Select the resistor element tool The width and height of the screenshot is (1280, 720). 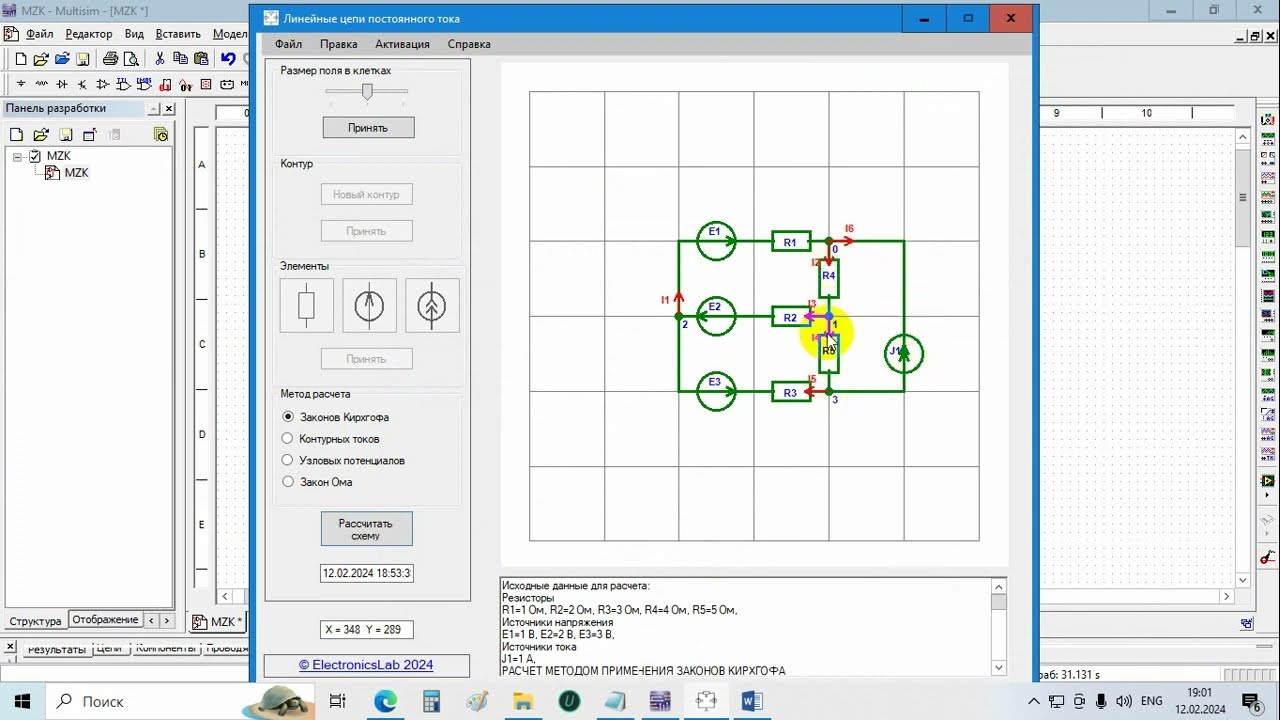pos(307,306)
